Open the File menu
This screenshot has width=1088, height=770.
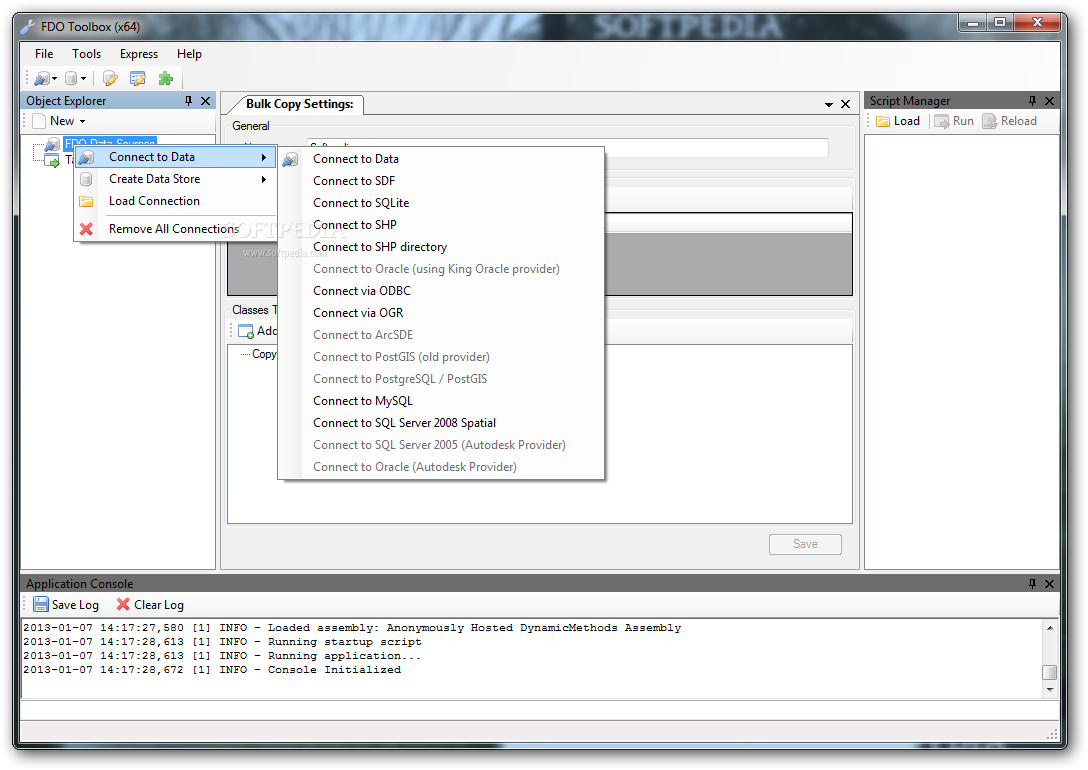(44, 54)
